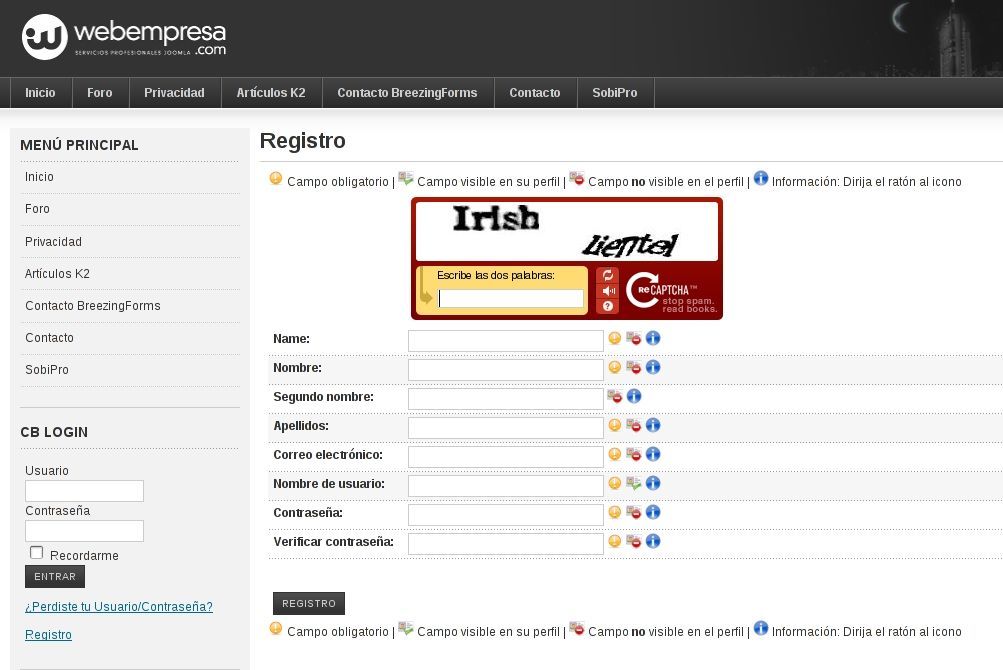This screenshot has height=670, width=1003.
Task: Select Contacto BreezingForms in the sidebar menu
Action: coord(130,306)
